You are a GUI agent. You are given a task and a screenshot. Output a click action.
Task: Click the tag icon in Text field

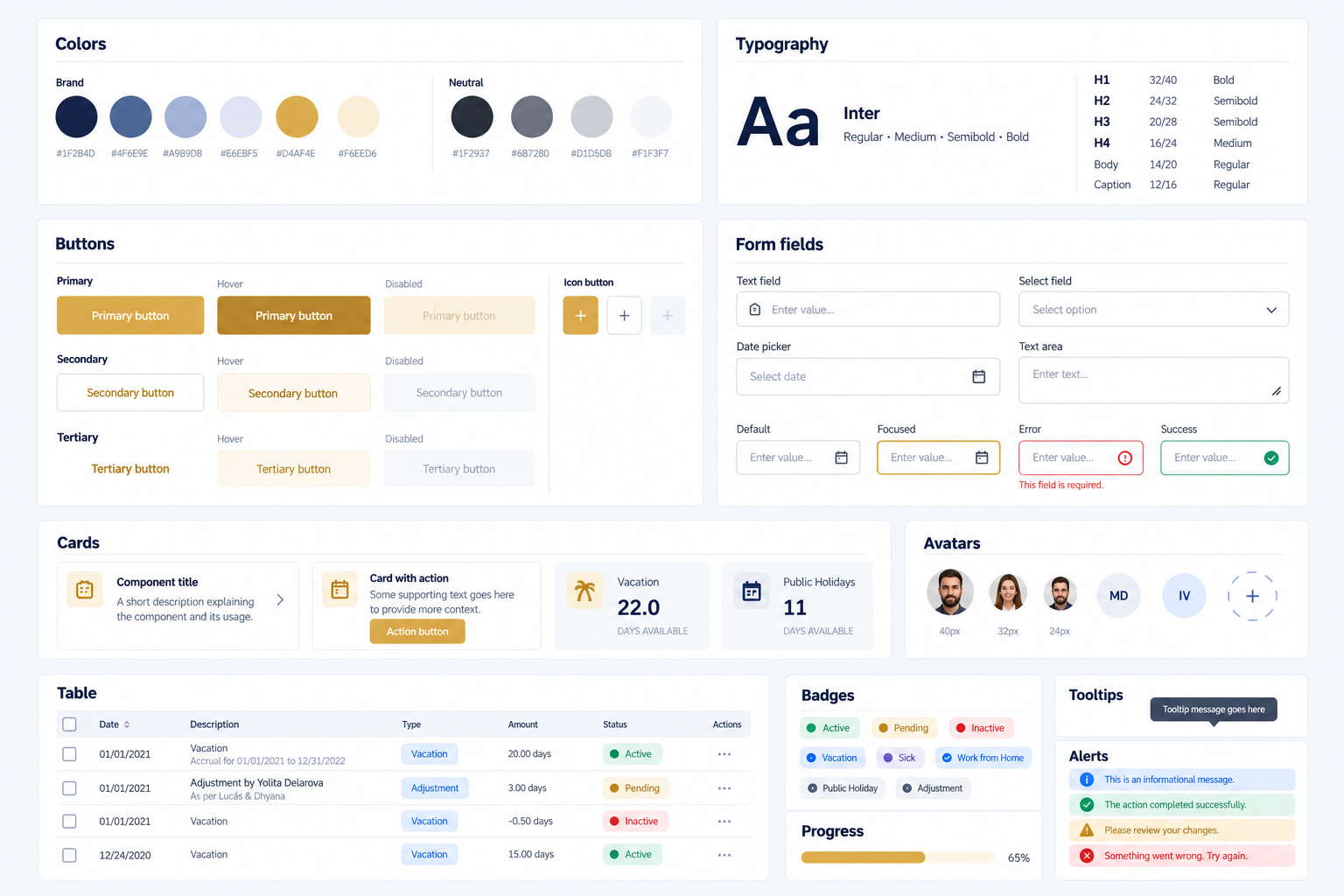[x=755, y=310]
